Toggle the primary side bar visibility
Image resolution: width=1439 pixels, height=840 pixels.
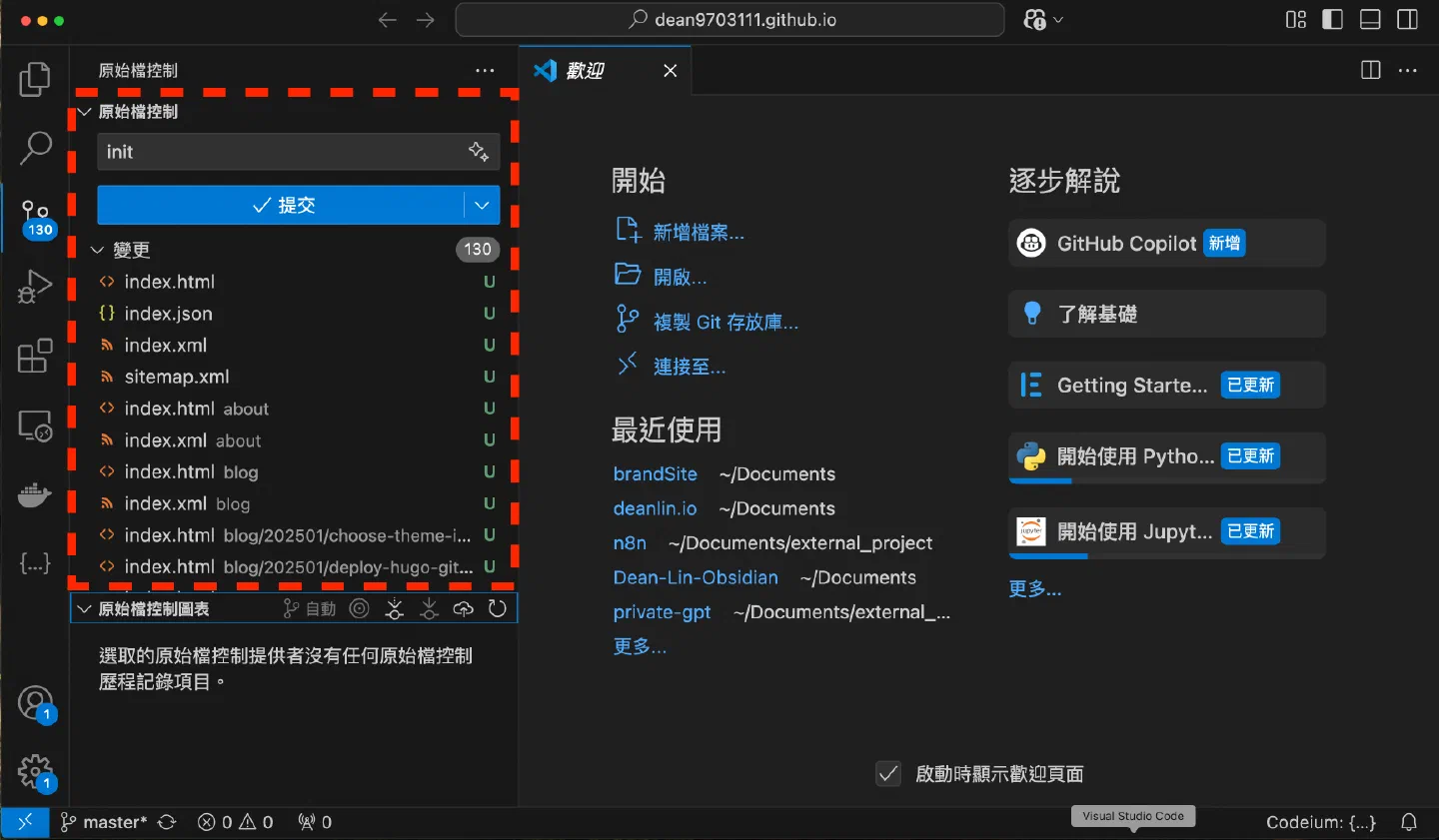[x=1333, y=20]
